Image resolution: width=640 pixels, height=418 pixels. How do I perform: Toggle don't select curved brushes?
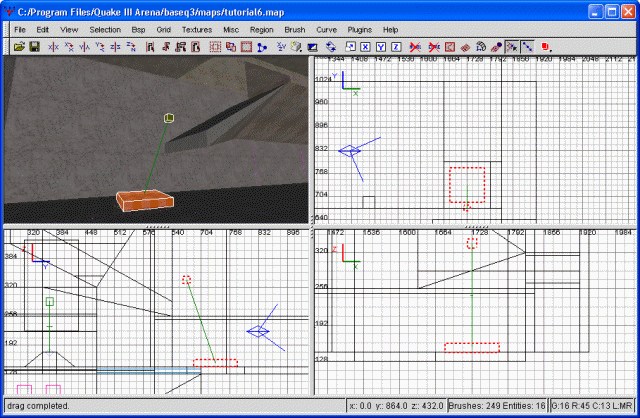(434, 47)
